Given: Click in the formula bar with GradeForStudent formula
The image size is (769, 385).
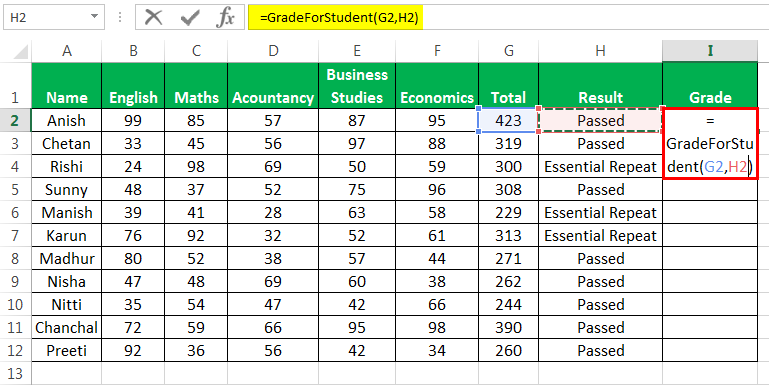Looking at the screenshot, I should click(508, 18).
